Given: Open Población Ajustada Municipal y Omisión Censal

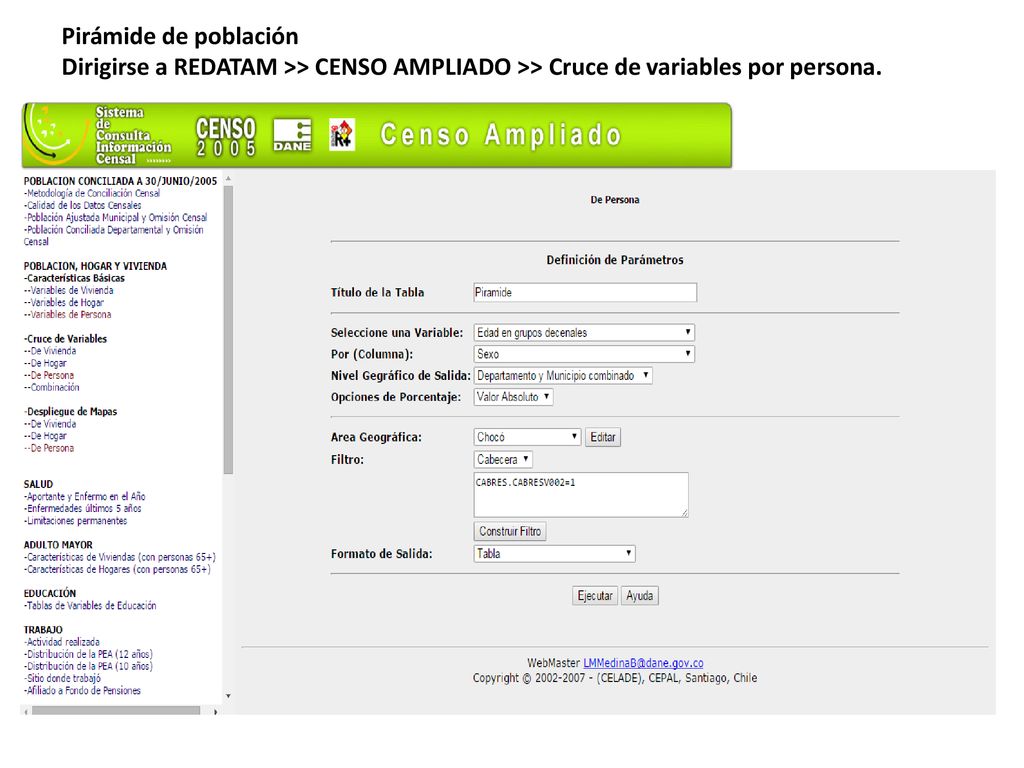Looking at the screenshot, I should click(116, 217).
